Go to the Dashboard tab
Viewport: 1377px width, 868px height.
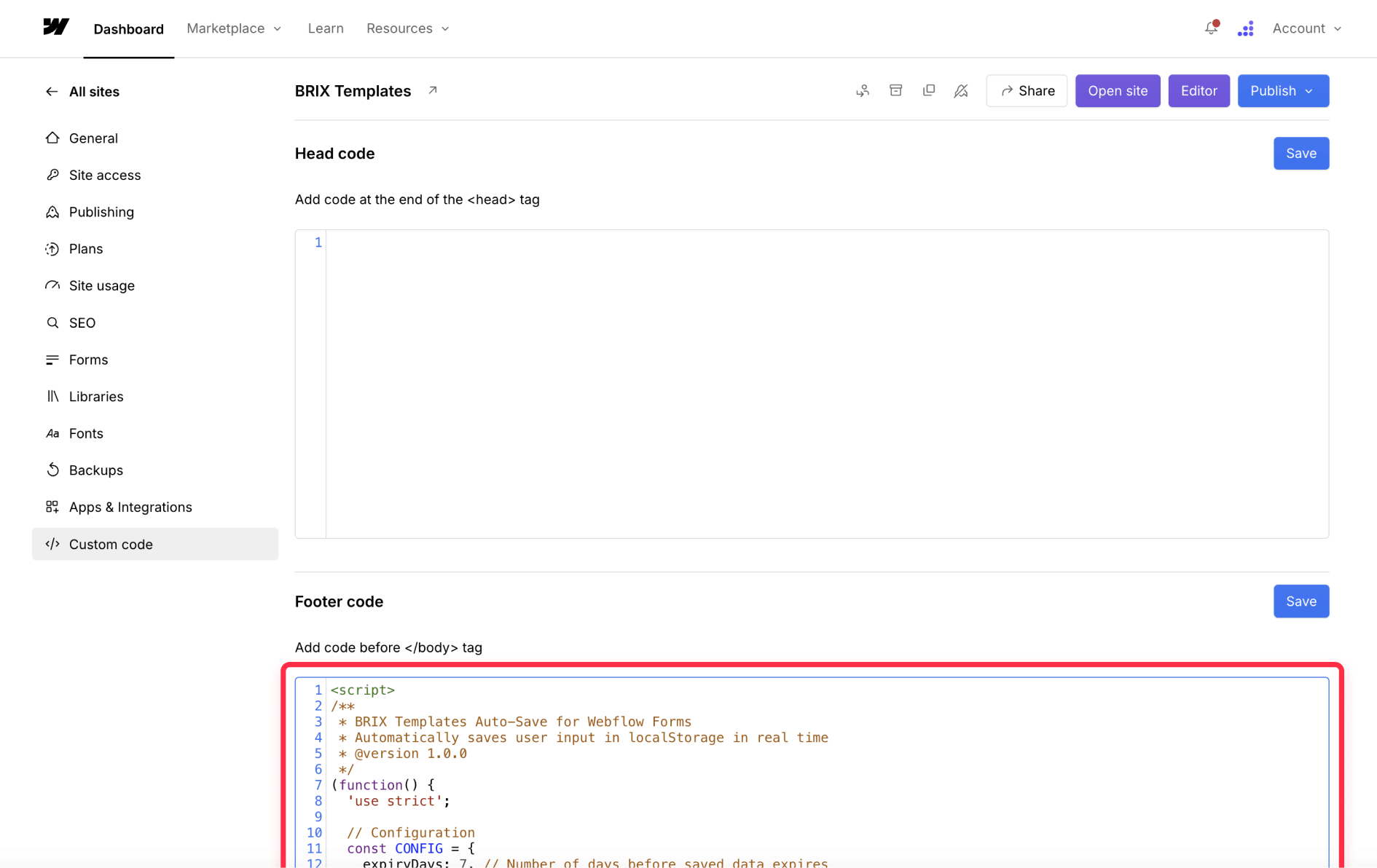point(128,29)
